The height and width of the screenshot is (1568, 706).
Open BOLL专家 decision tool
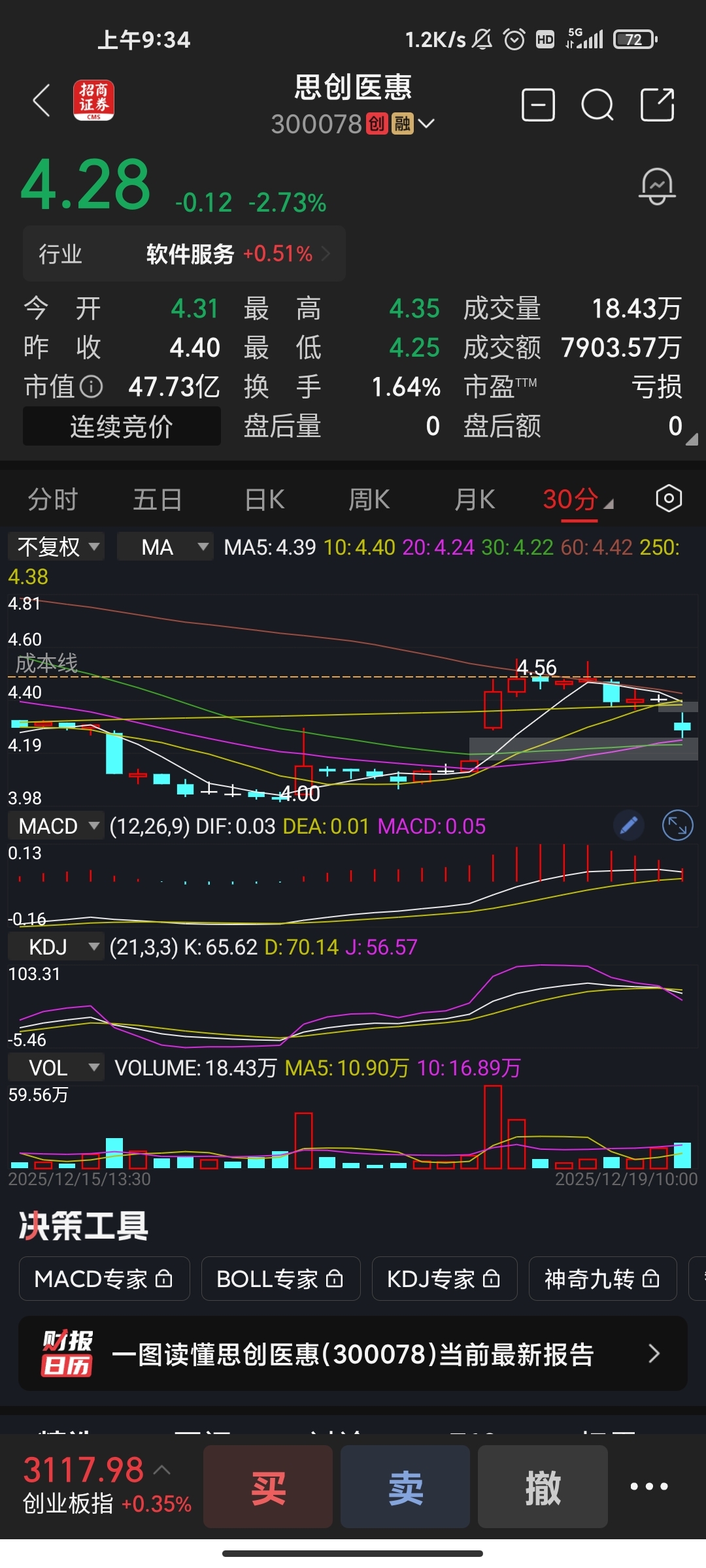point(281,1279)
